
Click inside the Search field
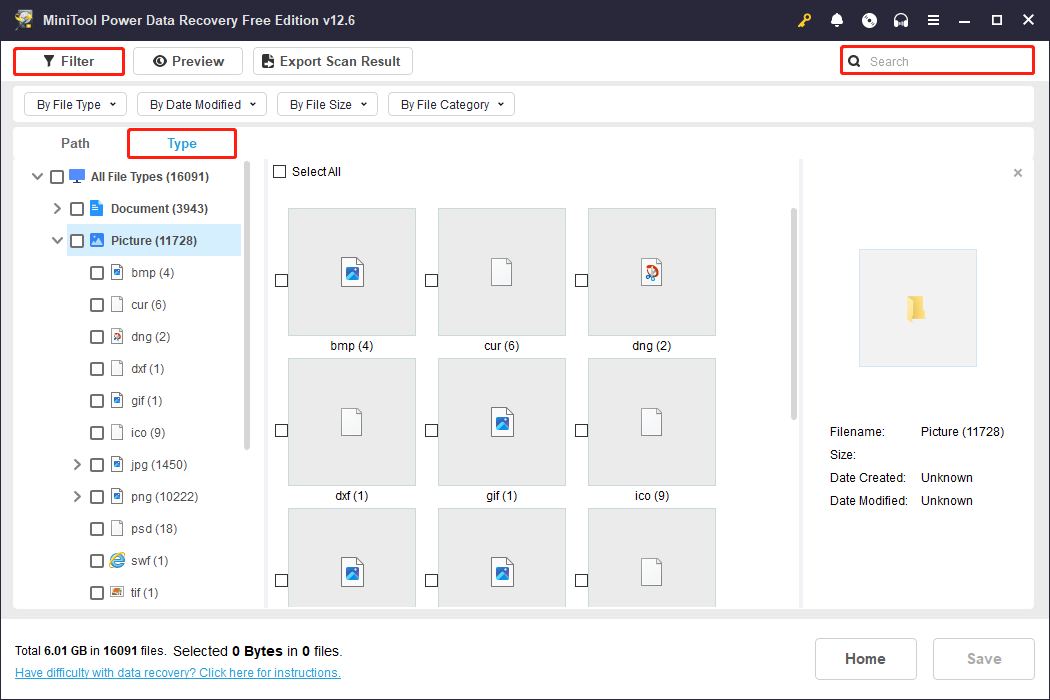[937, 60]
